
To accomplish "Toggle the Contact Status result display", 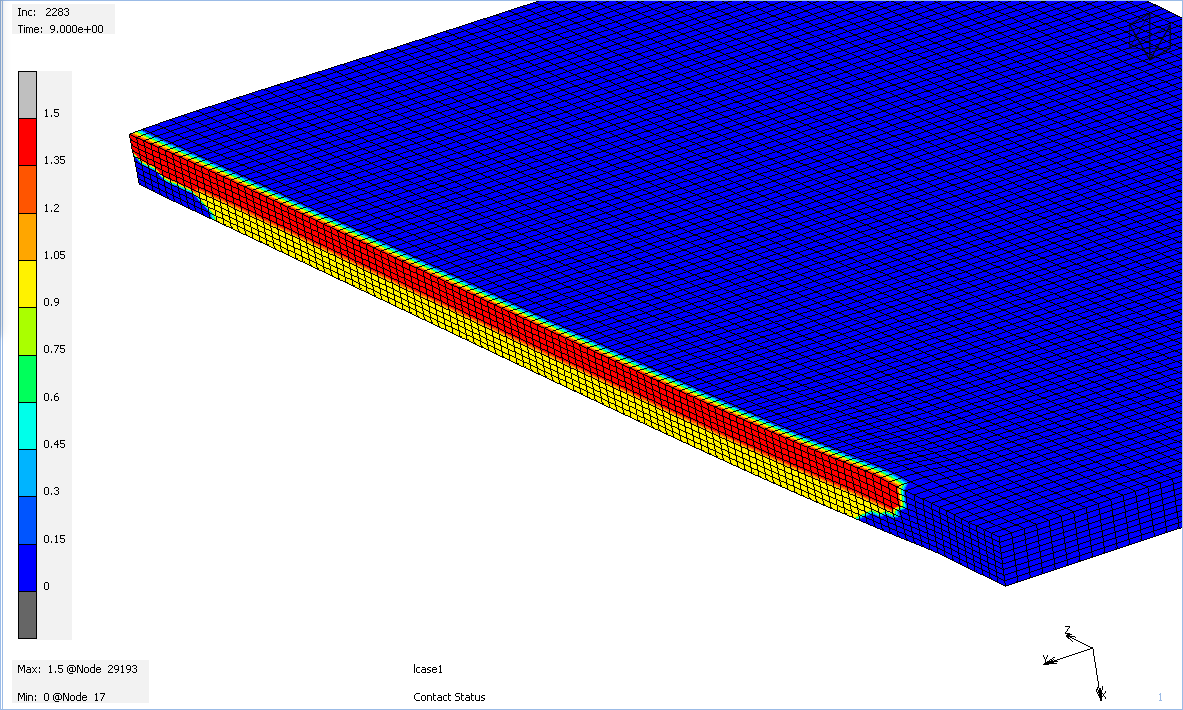I will pos(449,697).
